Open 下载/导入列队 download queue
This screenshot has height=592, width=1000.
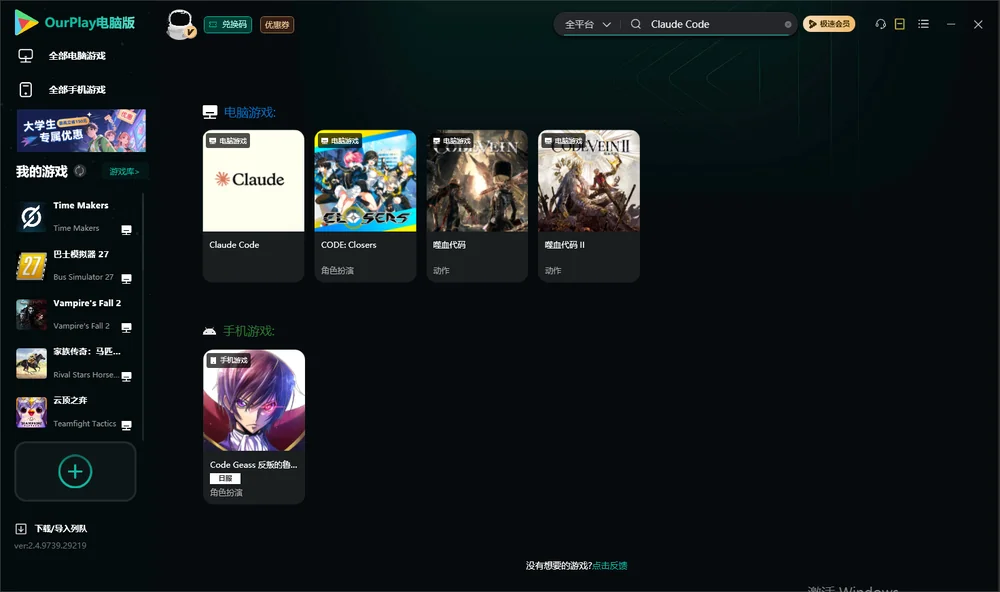click(x=52, y=529)
